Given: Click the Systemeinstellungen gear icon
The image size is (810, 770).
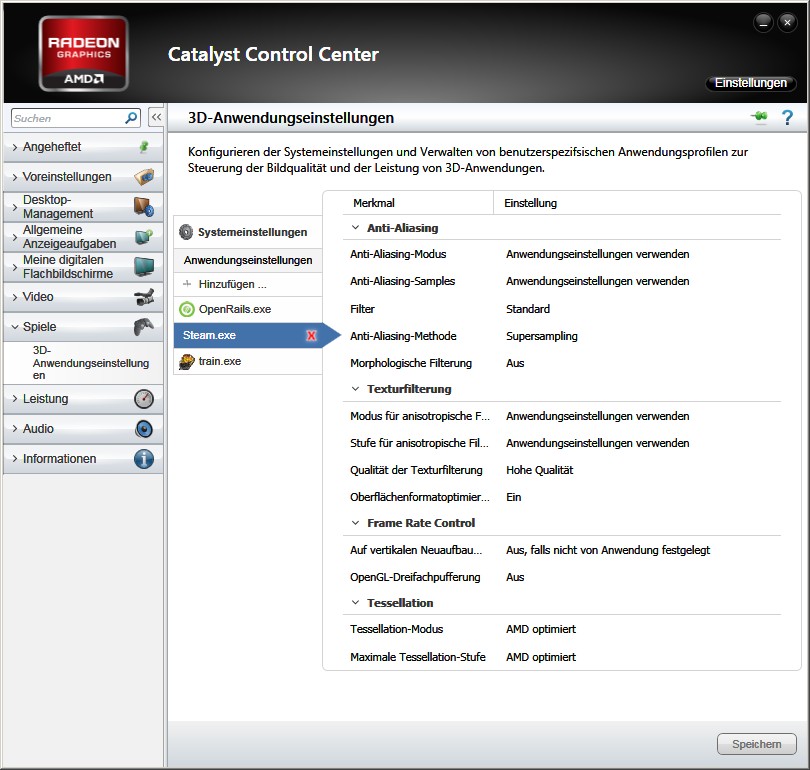Looking at the screenshot, I should click(x=186, y=232).
